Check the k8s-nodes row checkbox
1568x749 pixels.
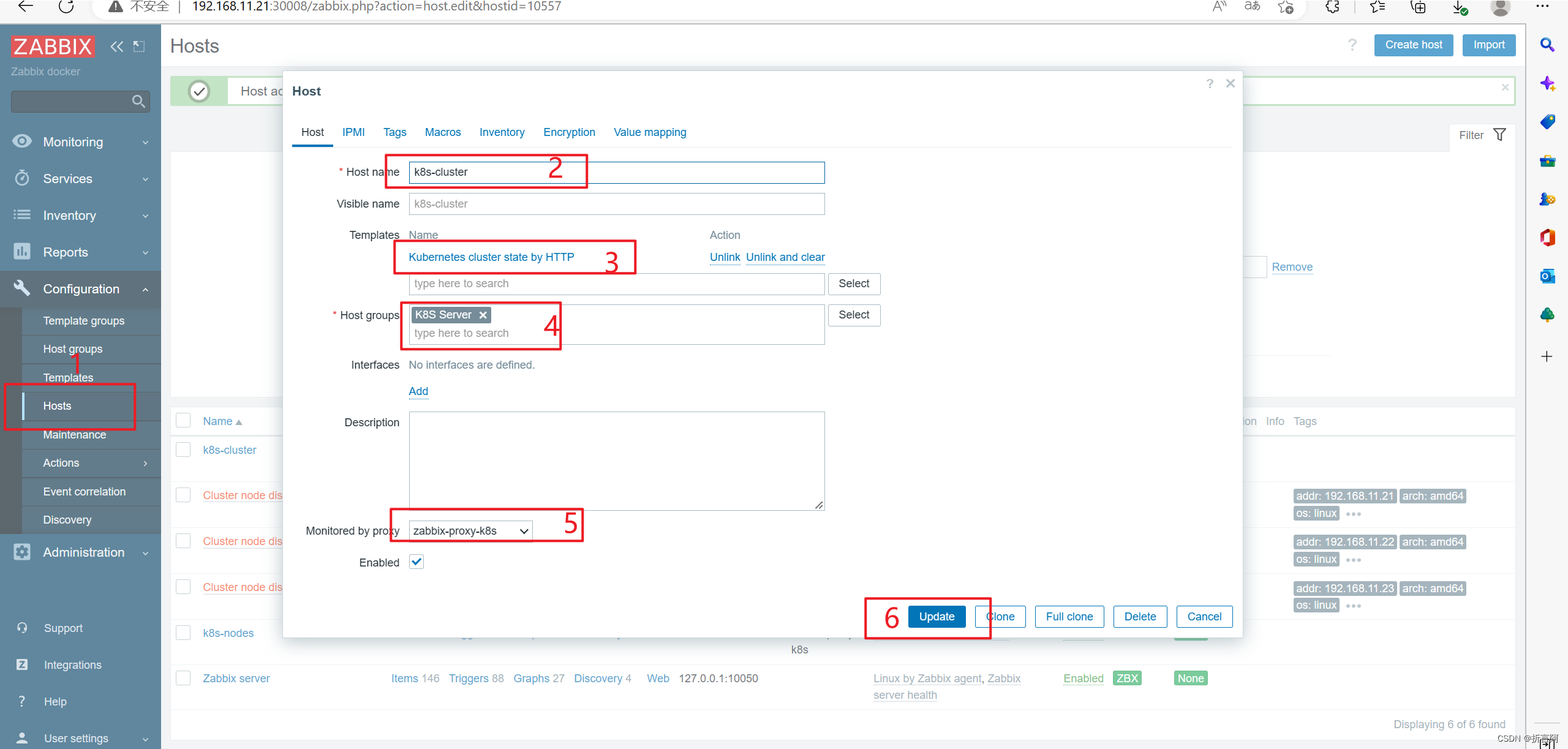(x=183, y=633)
